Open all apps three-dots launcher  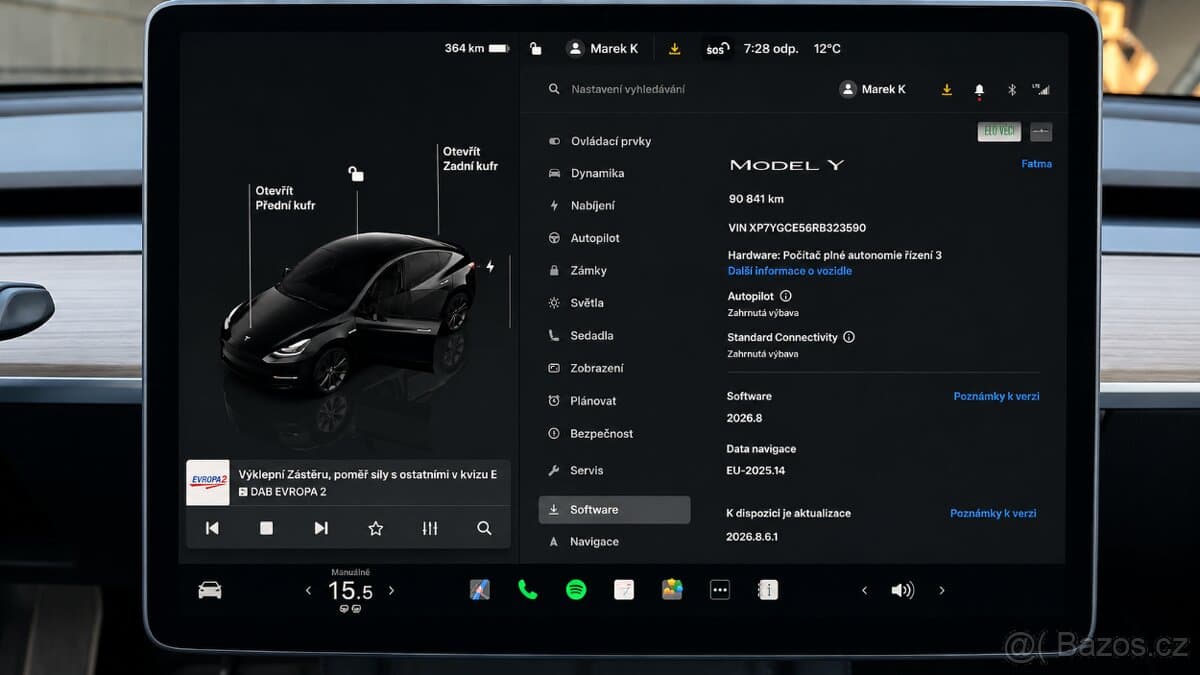pos(720,590)
